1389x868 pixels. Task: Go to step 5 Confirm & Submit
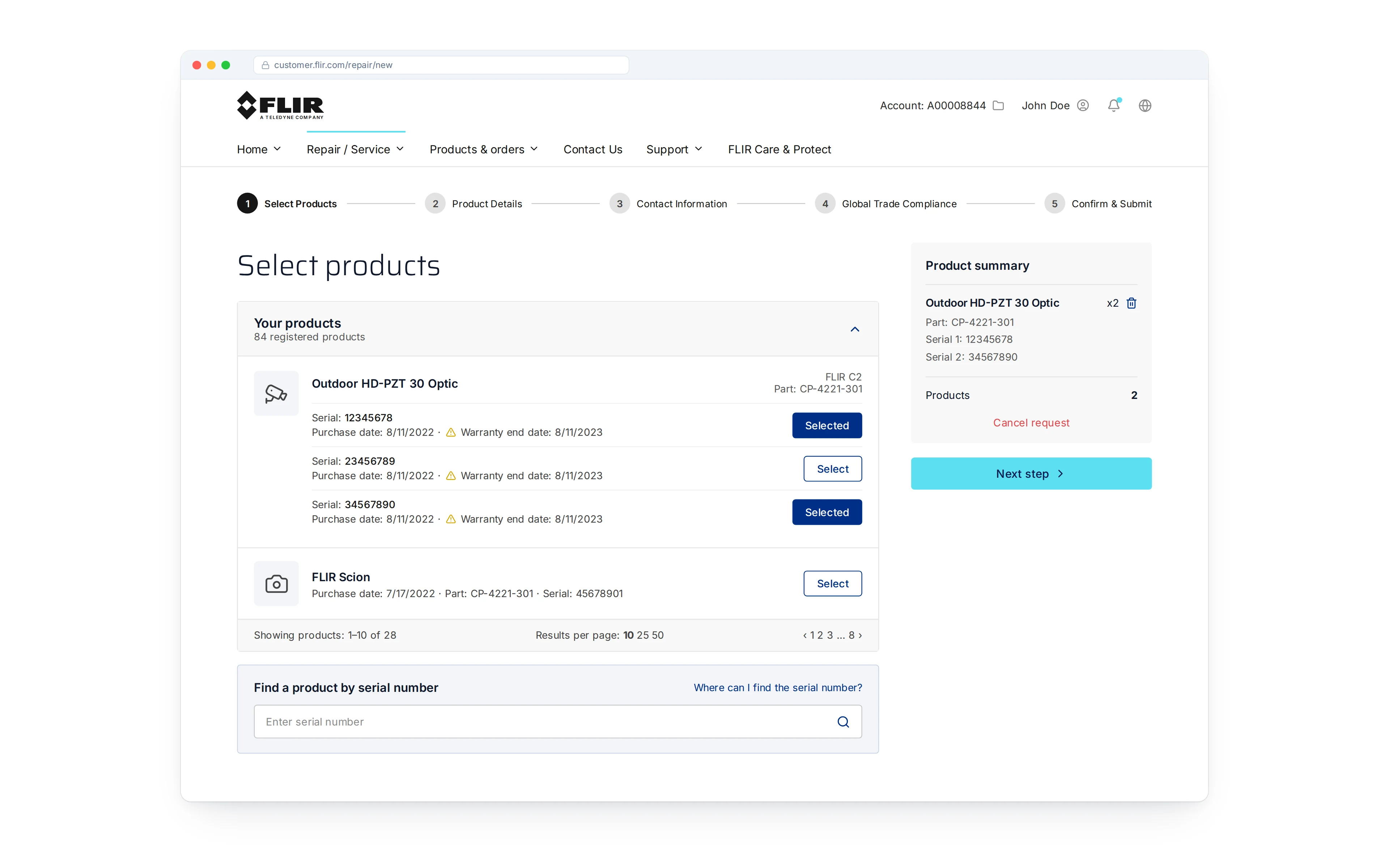point(1098,204)
